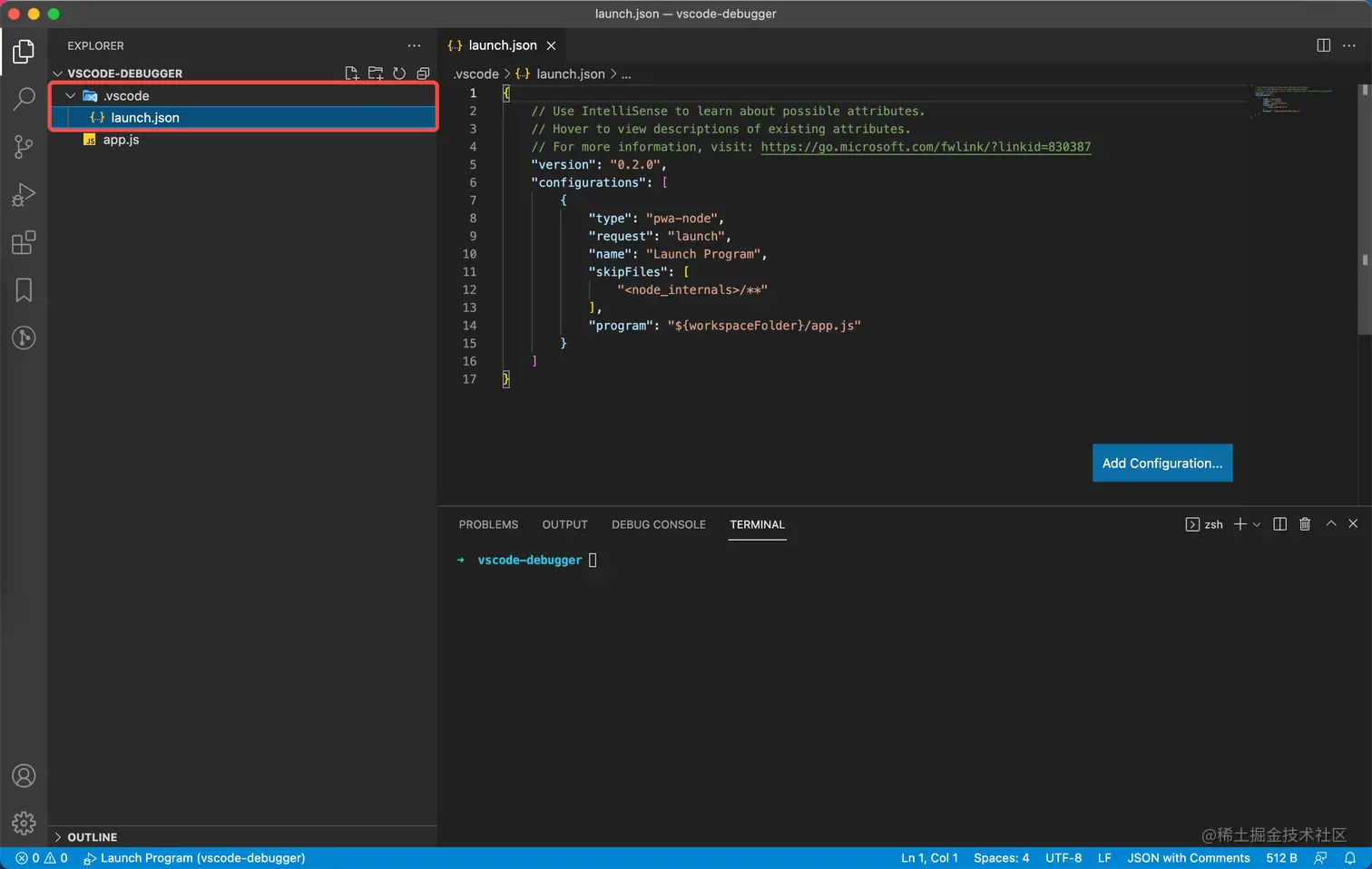Create a new terminal with plus icon
The image size is (1372, 869).
[1240, 524]
